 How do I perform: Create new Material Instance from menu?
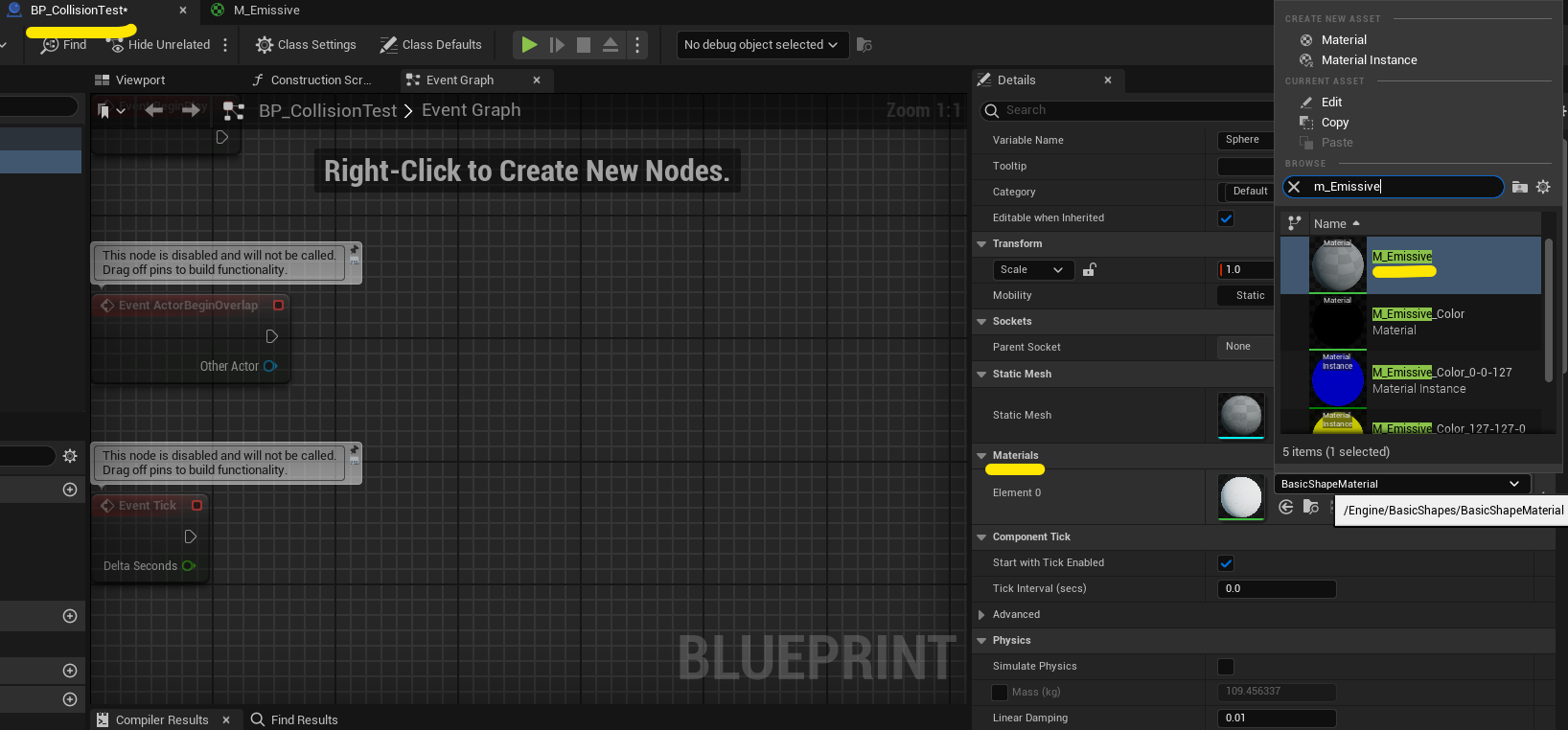1368,60
